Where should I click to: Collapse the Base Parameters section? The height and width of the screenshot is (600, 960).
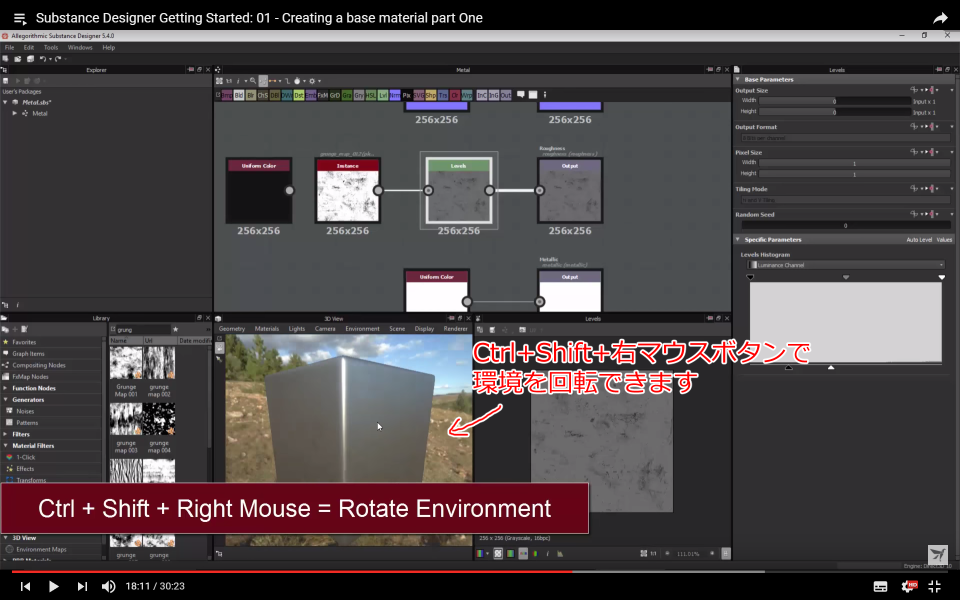[738, 80]
